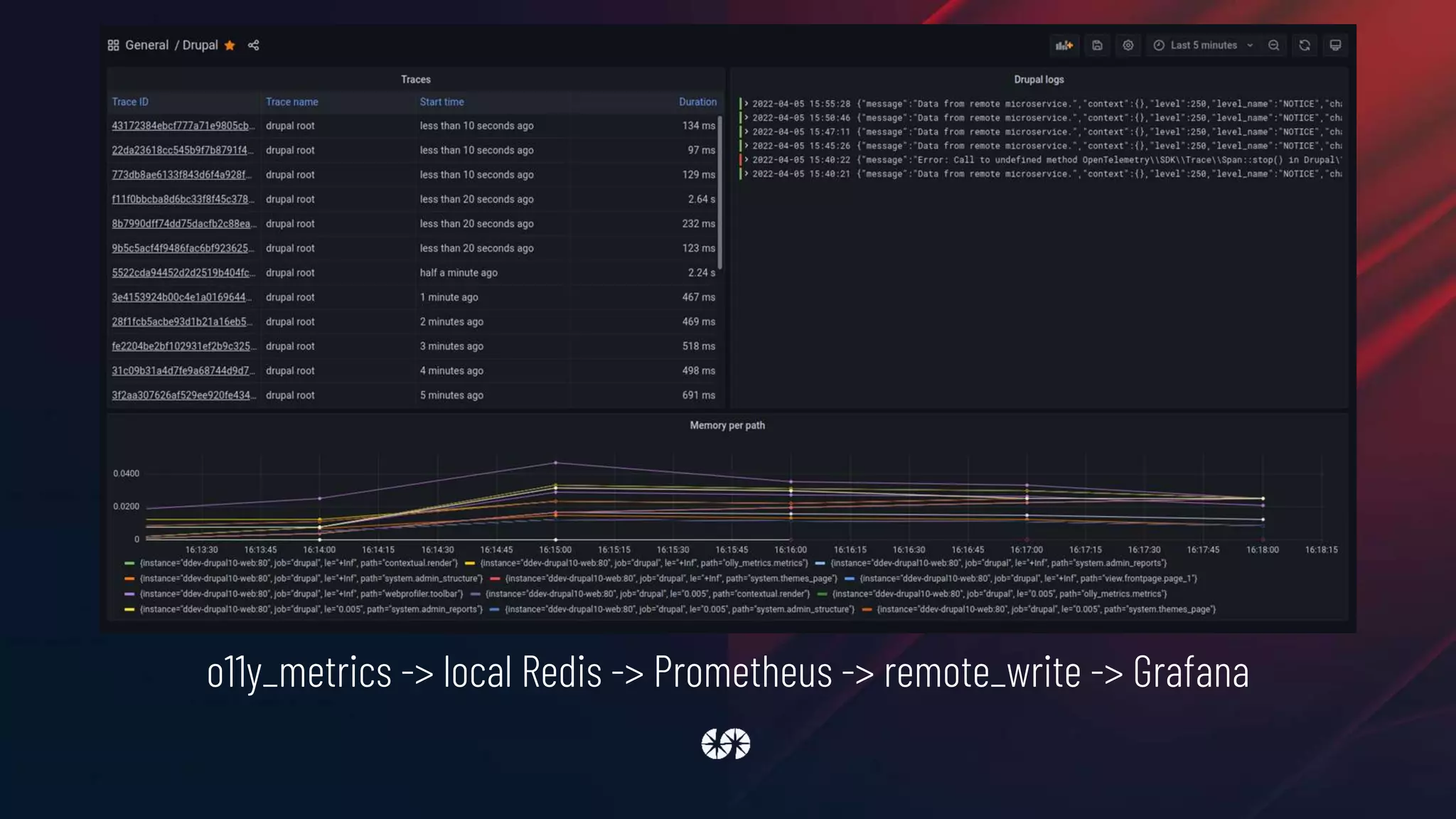The image size is (1456, 819).
Task: Open trace 22da23618cc545b9f7b8791f4
Action: 183,150
